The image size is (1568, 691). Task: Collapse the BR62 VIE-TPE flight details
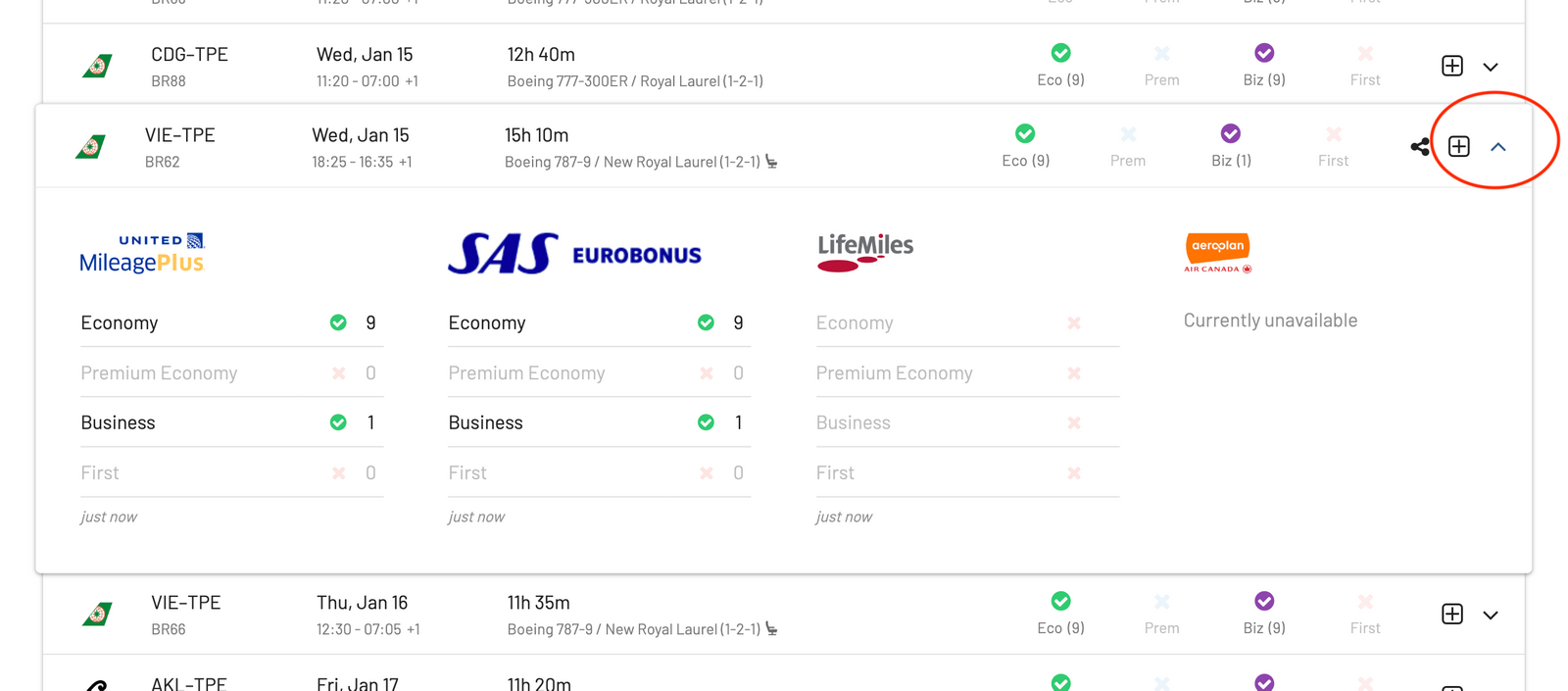(x=1497, y=147)
